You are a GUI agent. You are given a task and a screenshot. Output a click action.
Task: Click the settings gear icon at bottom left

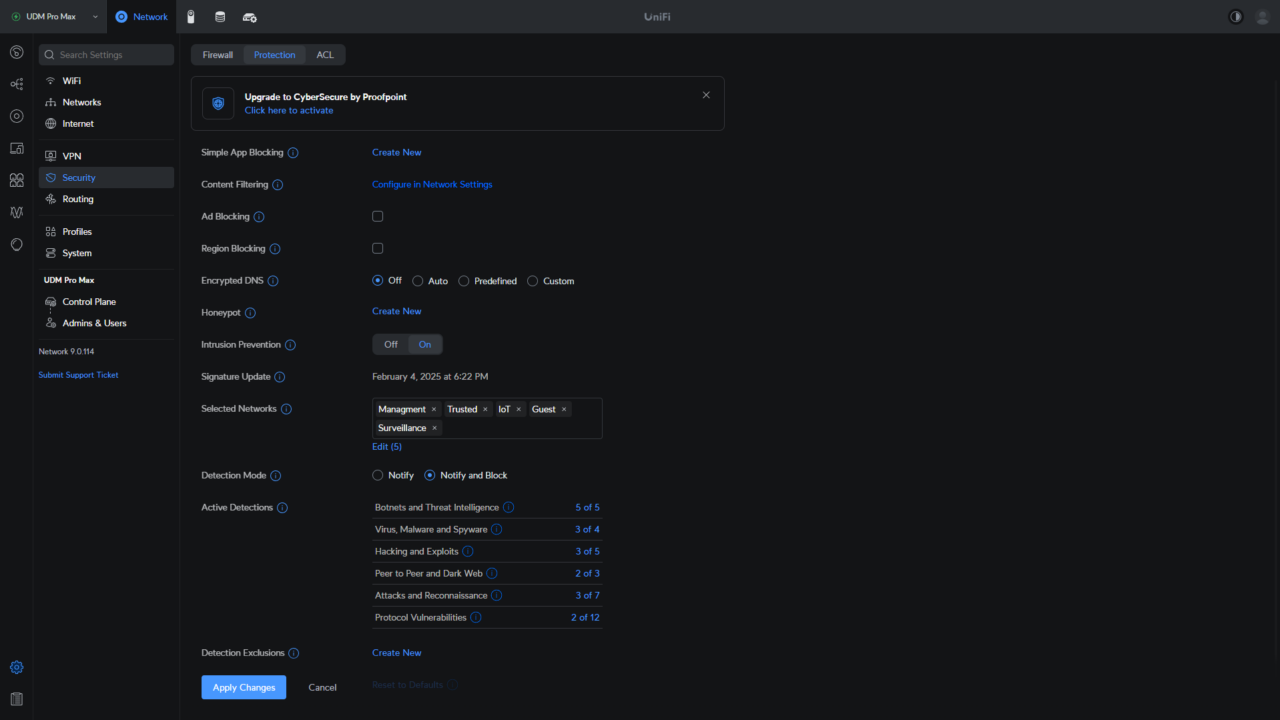click(x=16, y=668)
